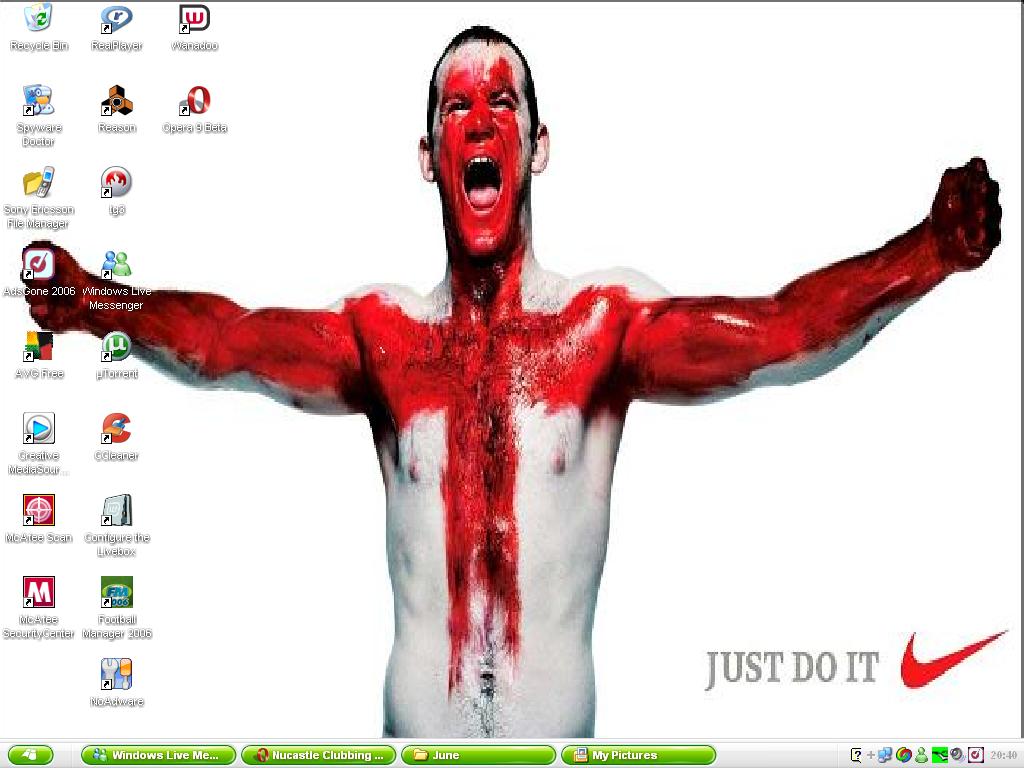
Task: Click the AdsGone 2006 shortcut
Action: coord(38,265)
